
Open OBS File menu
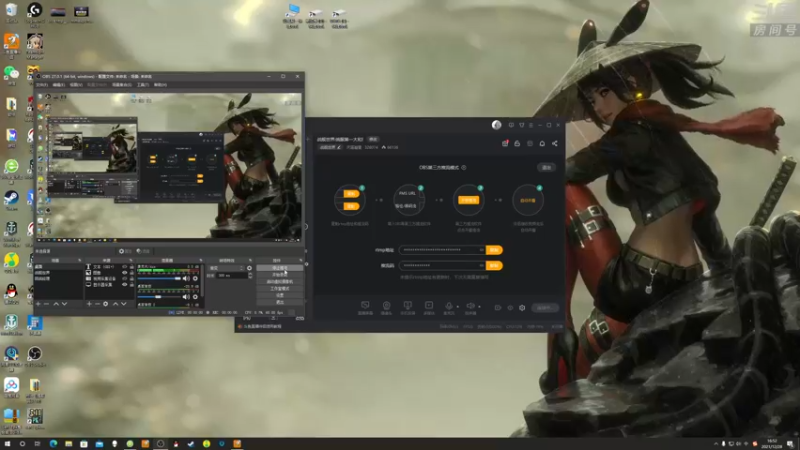pos(42,85)
